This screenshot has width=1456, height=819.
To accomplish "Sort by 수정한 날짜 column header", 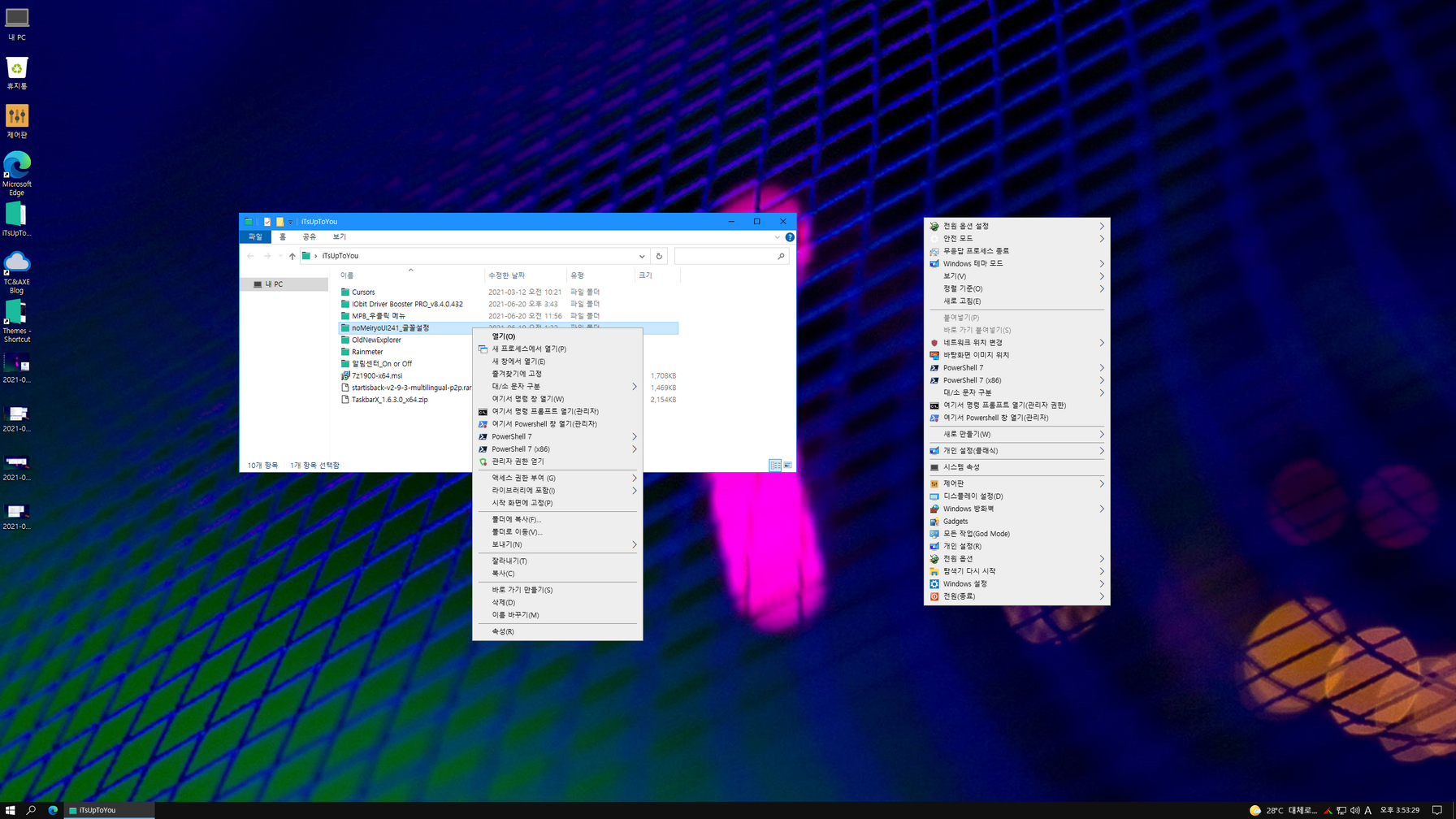I will (525, 275).
